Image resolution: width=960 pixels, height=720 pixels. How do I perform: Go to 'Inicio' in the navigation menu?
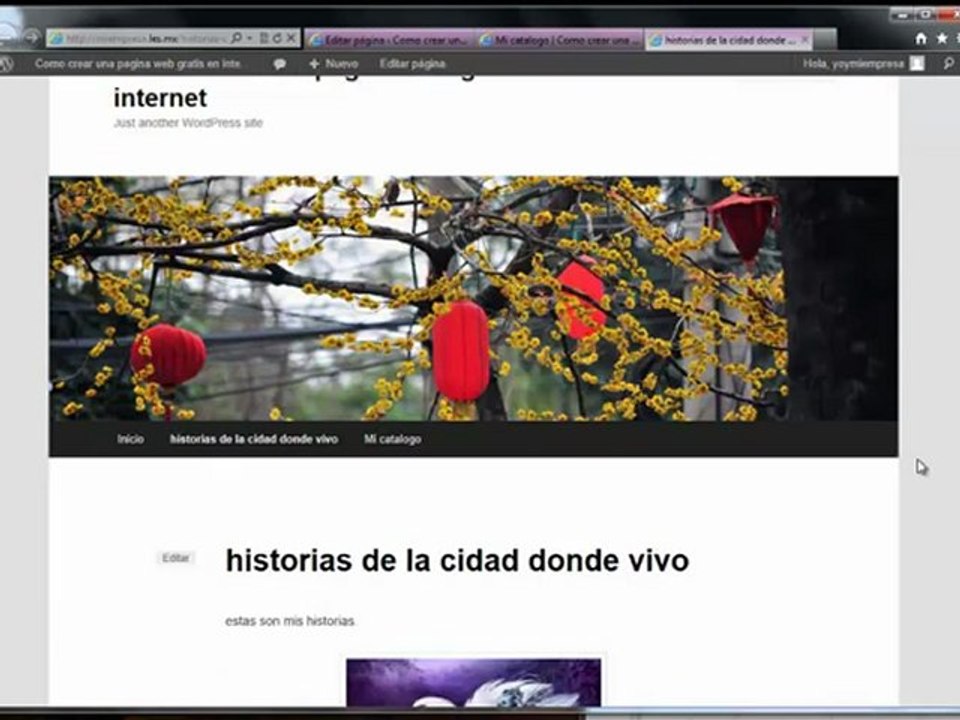pyautogui.click(x=130, y=439)
